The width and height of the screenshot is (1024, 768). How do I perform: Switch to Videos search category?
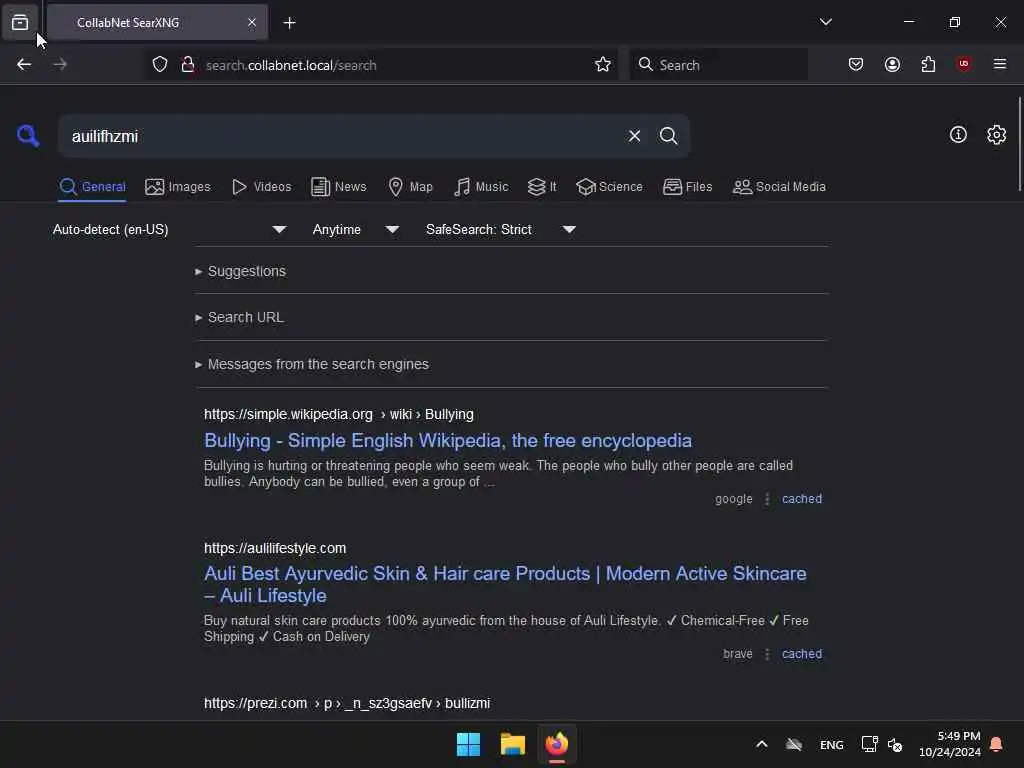[x=261, y=187]
